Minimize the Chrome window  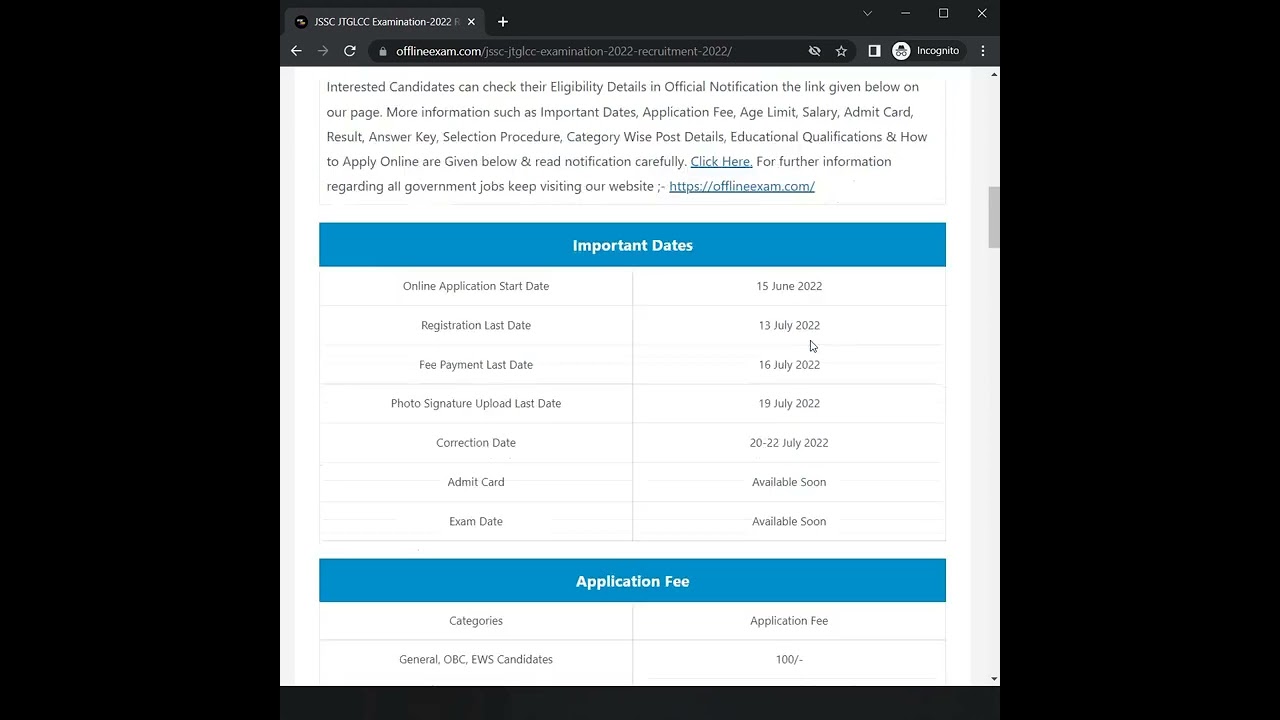click(905, 13)
